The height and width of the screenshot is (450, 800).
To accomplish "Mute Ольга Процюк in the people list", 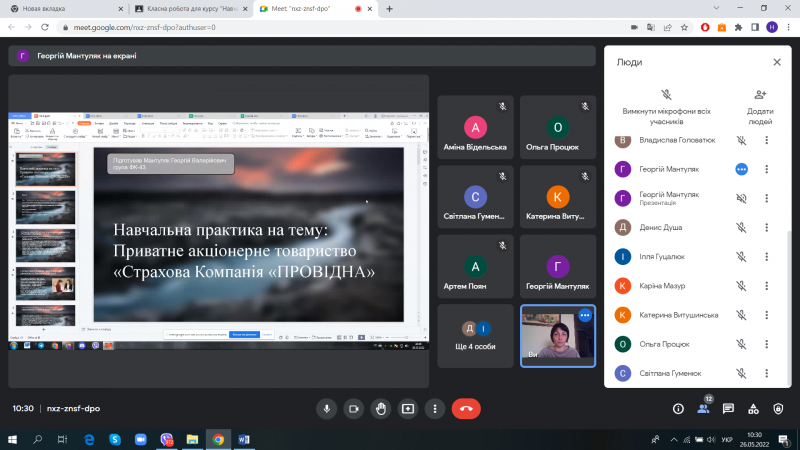I will tap(741, 344).
